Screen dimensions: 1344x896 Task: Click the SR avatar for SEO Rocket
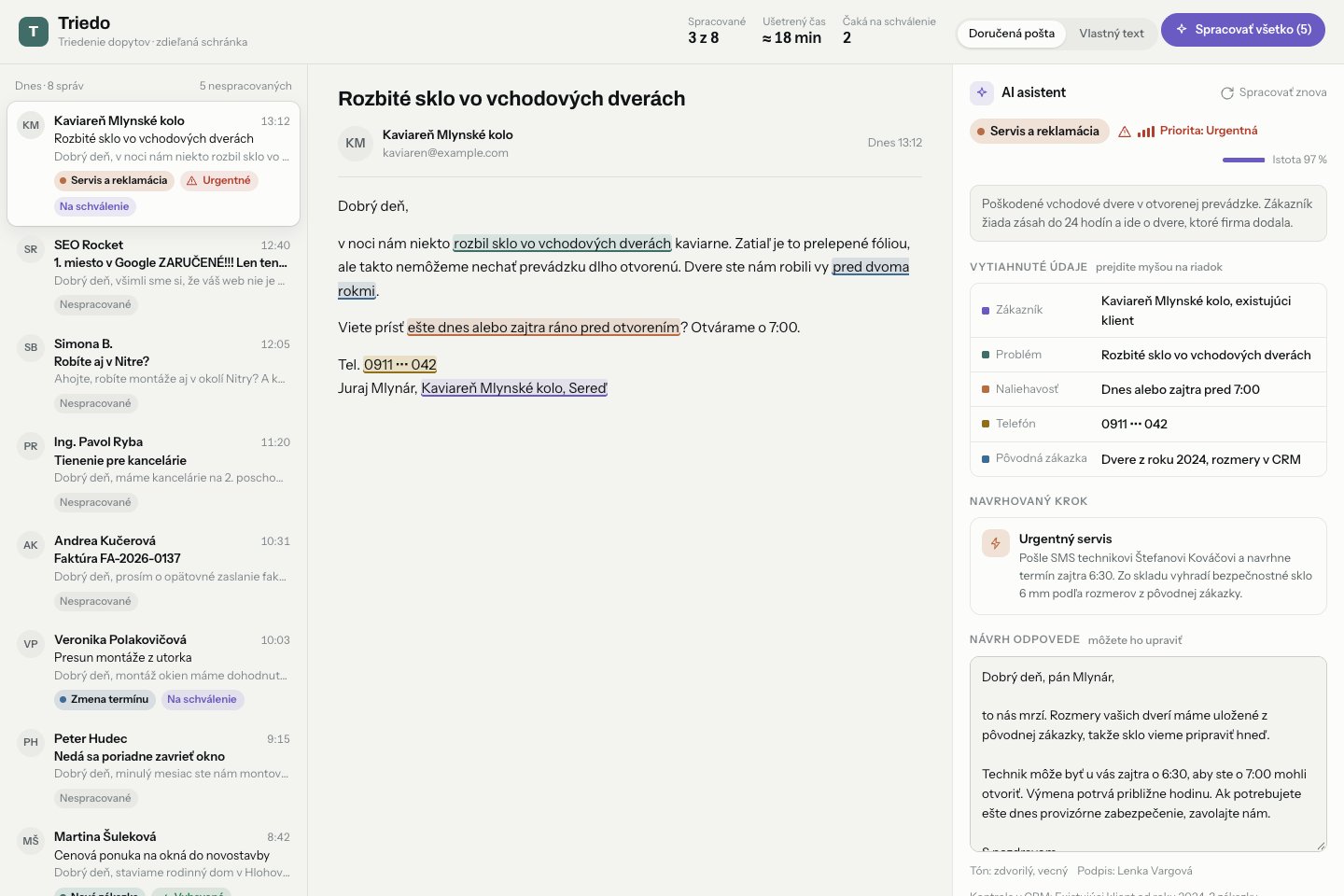(31, 249)
